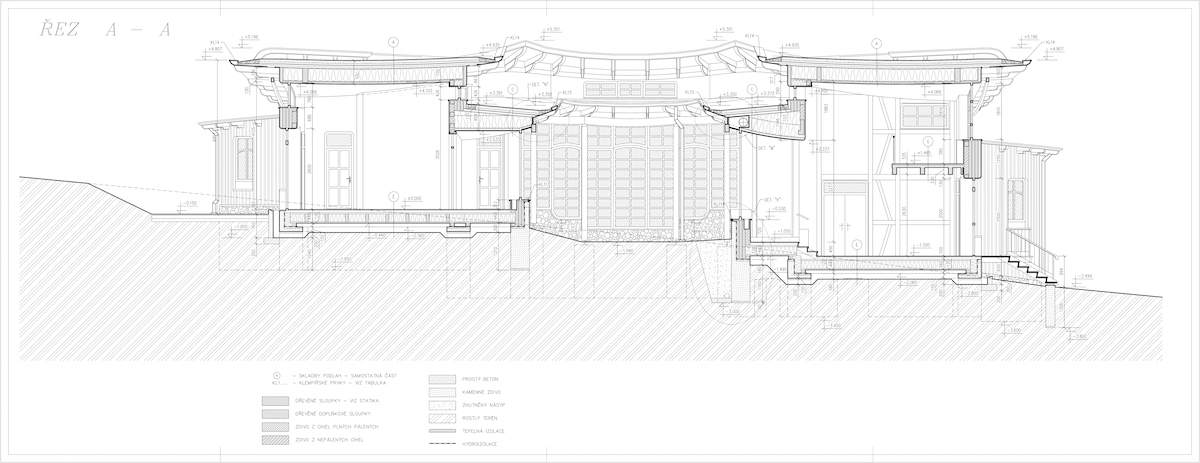
Task: Click dashed line sample beside HYDROIZOLACE
Action: click(x=442, y=444)
